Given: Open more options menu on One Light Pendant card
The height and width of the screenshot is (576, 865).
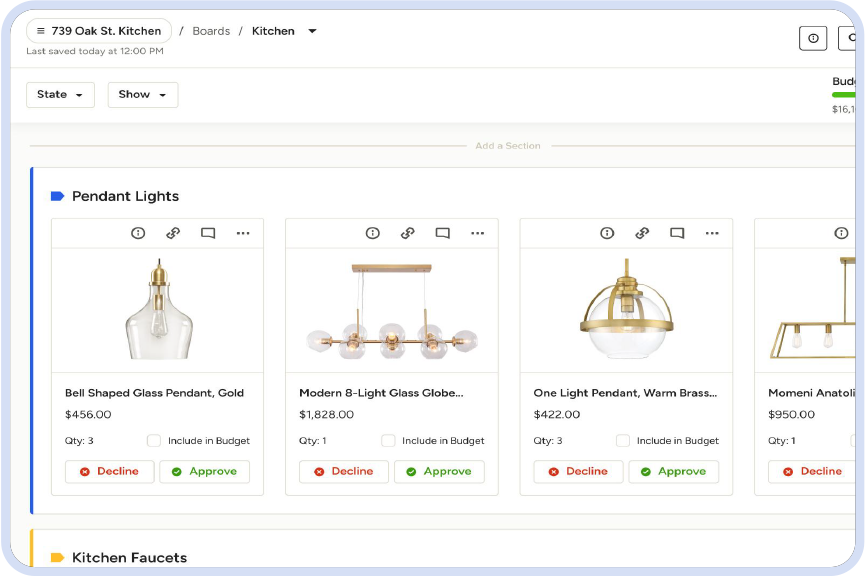Looking at the screenshot, I should click(x=712, y=233).
